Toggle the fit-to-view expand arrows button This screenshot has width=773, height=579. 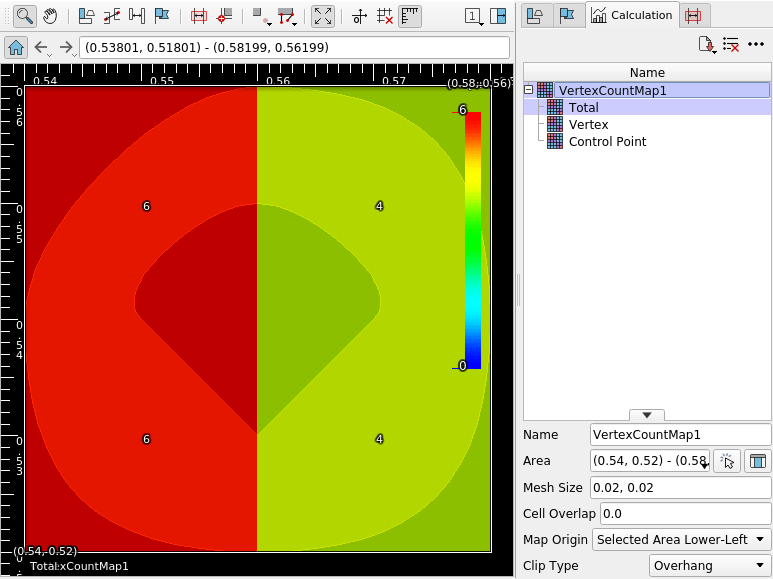[x=323, y=16]
